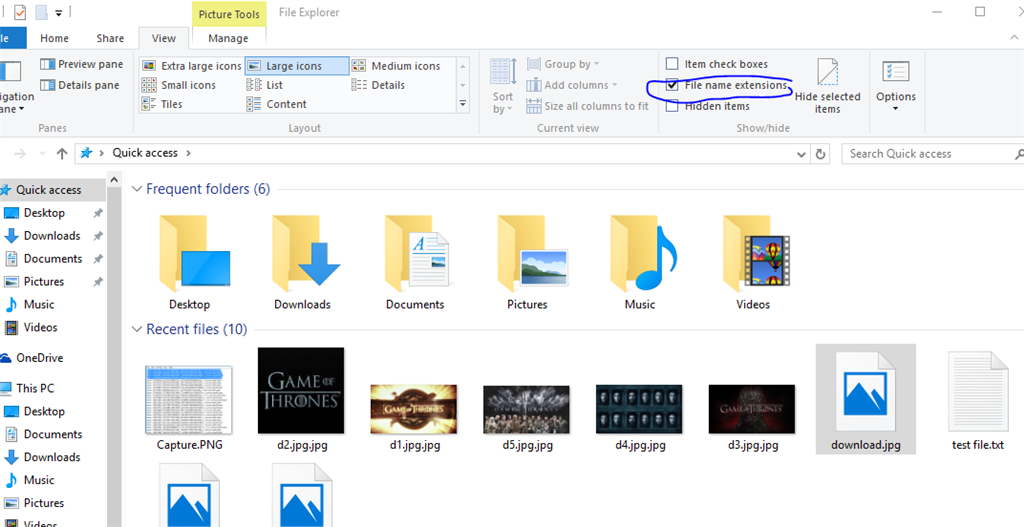Switch to Medium icons layout
Screen dimensions: 1024x527
point(396,66)
